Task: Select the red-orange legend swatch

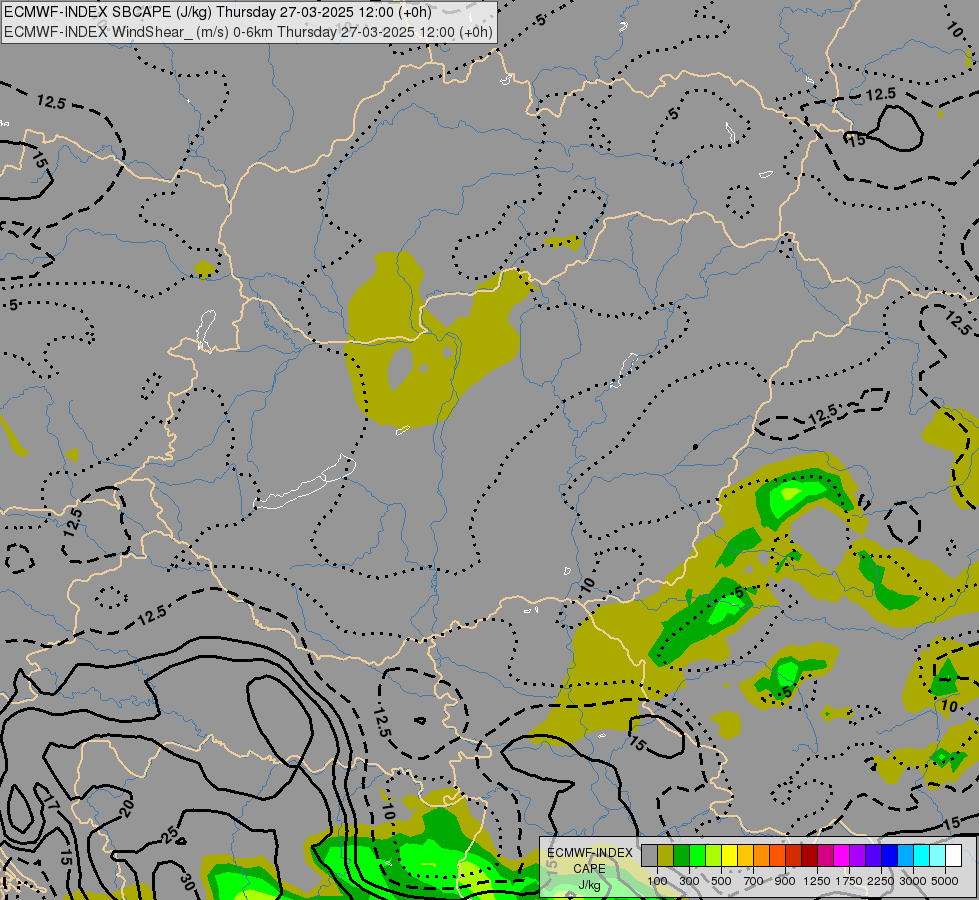Action: [x=777, y=855]
